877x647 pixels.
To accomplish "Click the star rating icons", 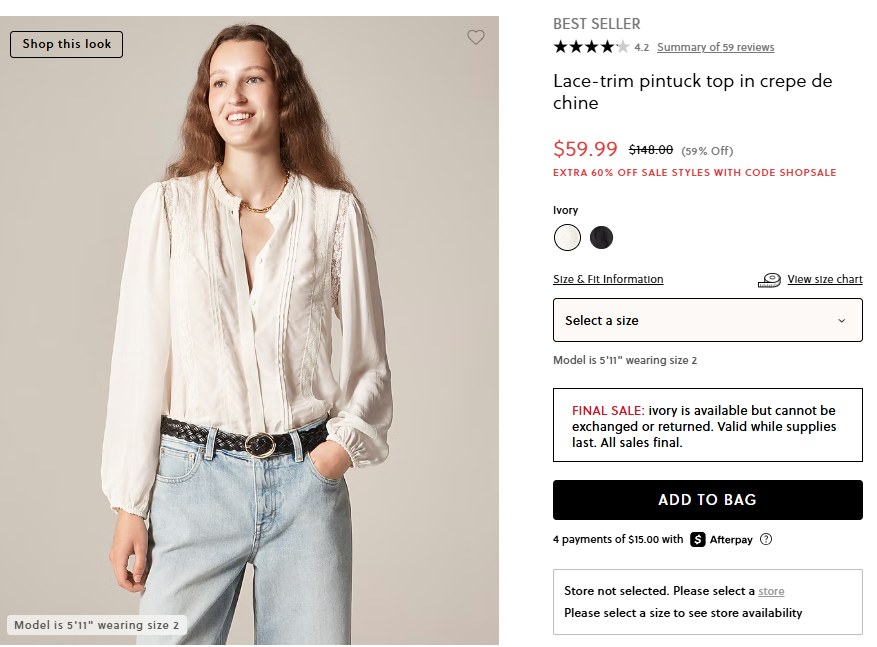I will coord(591,47).
